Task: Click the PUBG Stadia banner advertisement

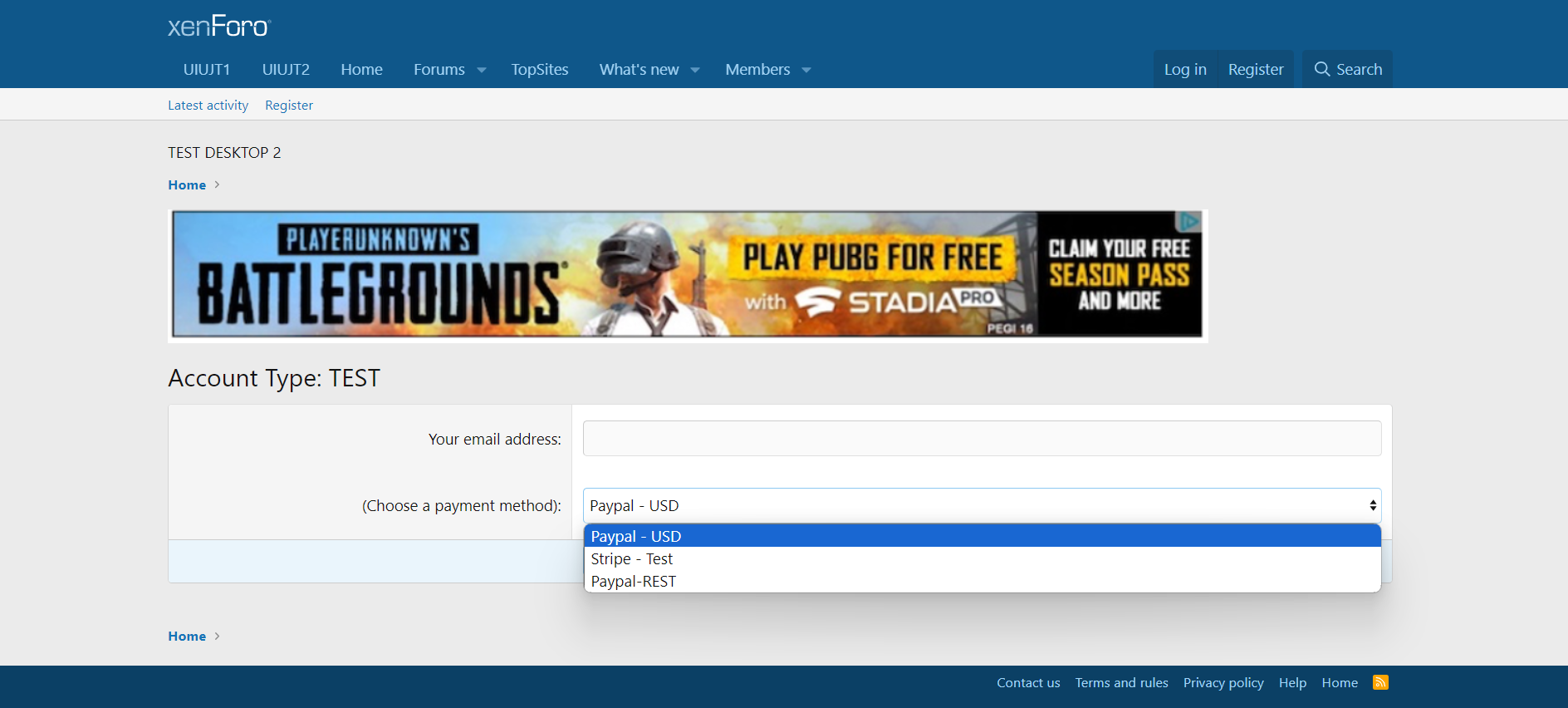Action: [687, 274]
